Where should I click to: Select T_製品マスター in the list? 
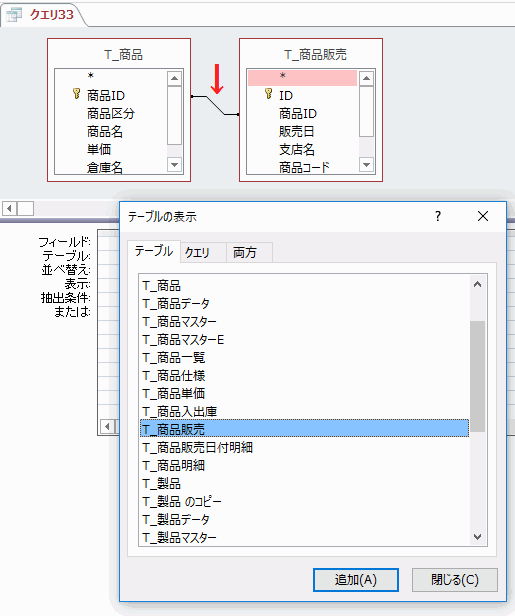point(304,537)
